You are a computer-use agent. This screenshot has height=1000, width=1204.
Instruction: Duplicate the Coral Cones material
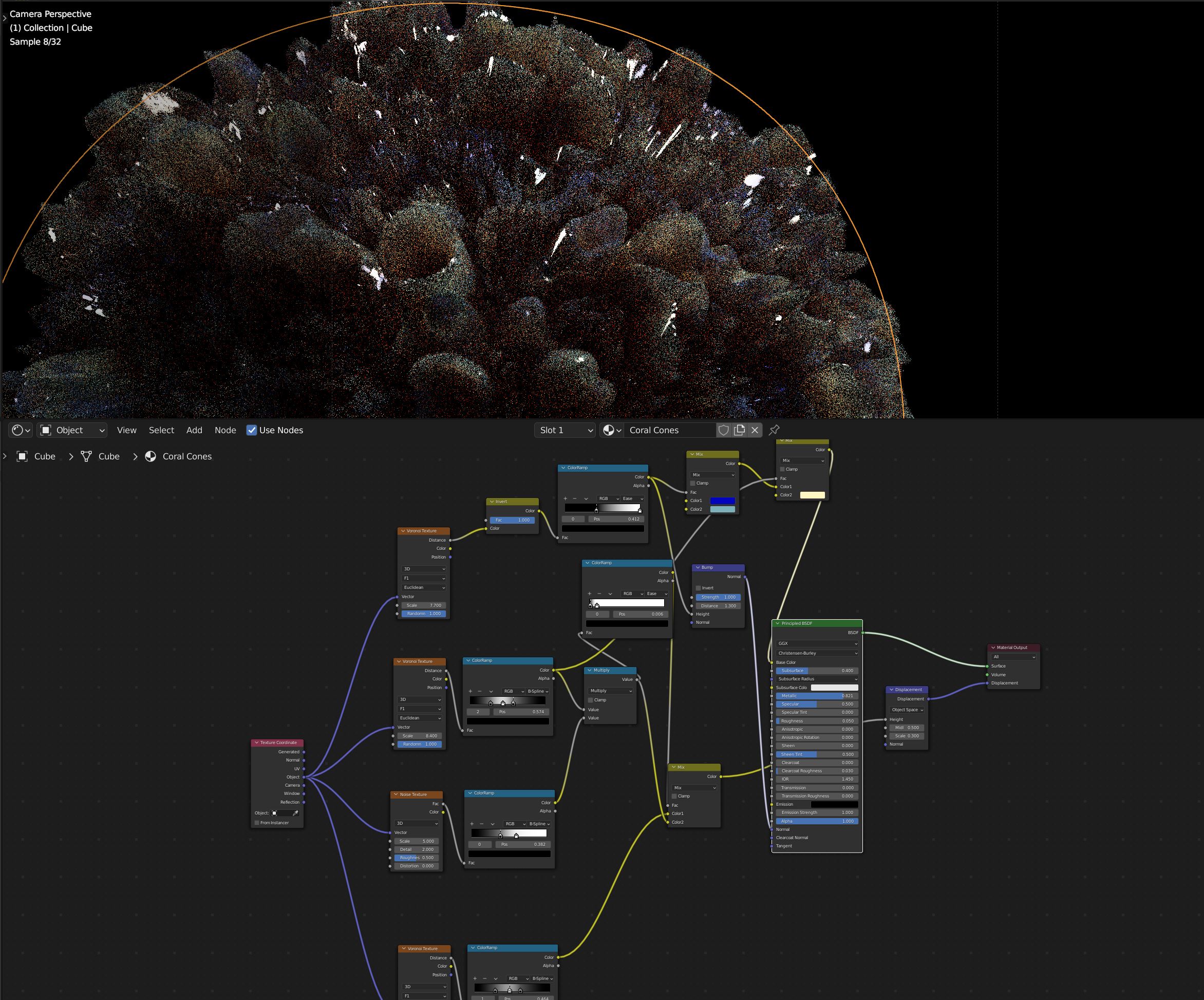(740, 430)
